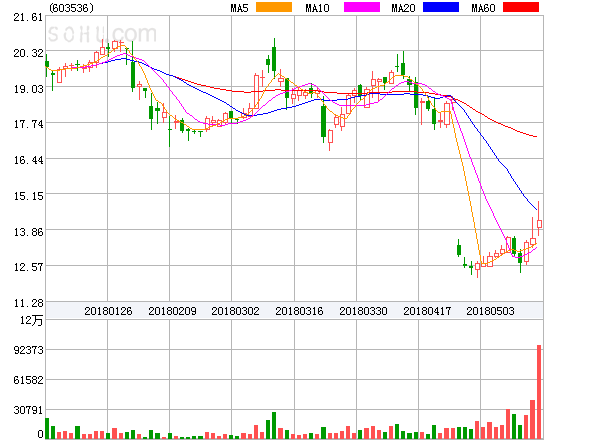
Task: Click the 17.74 price axis label
Action: pyautogui.click(x=28, y=124)
